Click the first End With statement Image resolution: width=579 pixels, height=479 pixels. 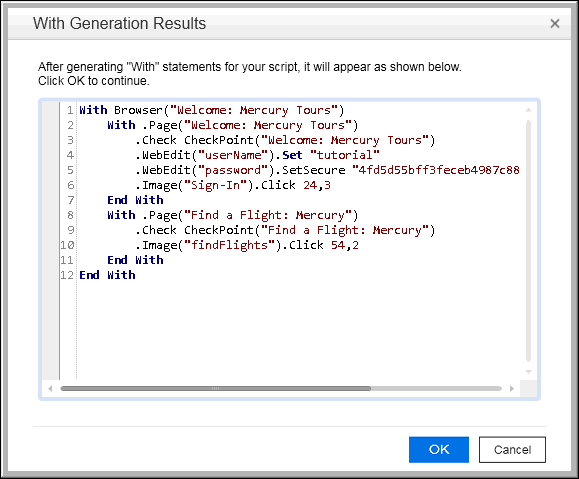(135, 200)
